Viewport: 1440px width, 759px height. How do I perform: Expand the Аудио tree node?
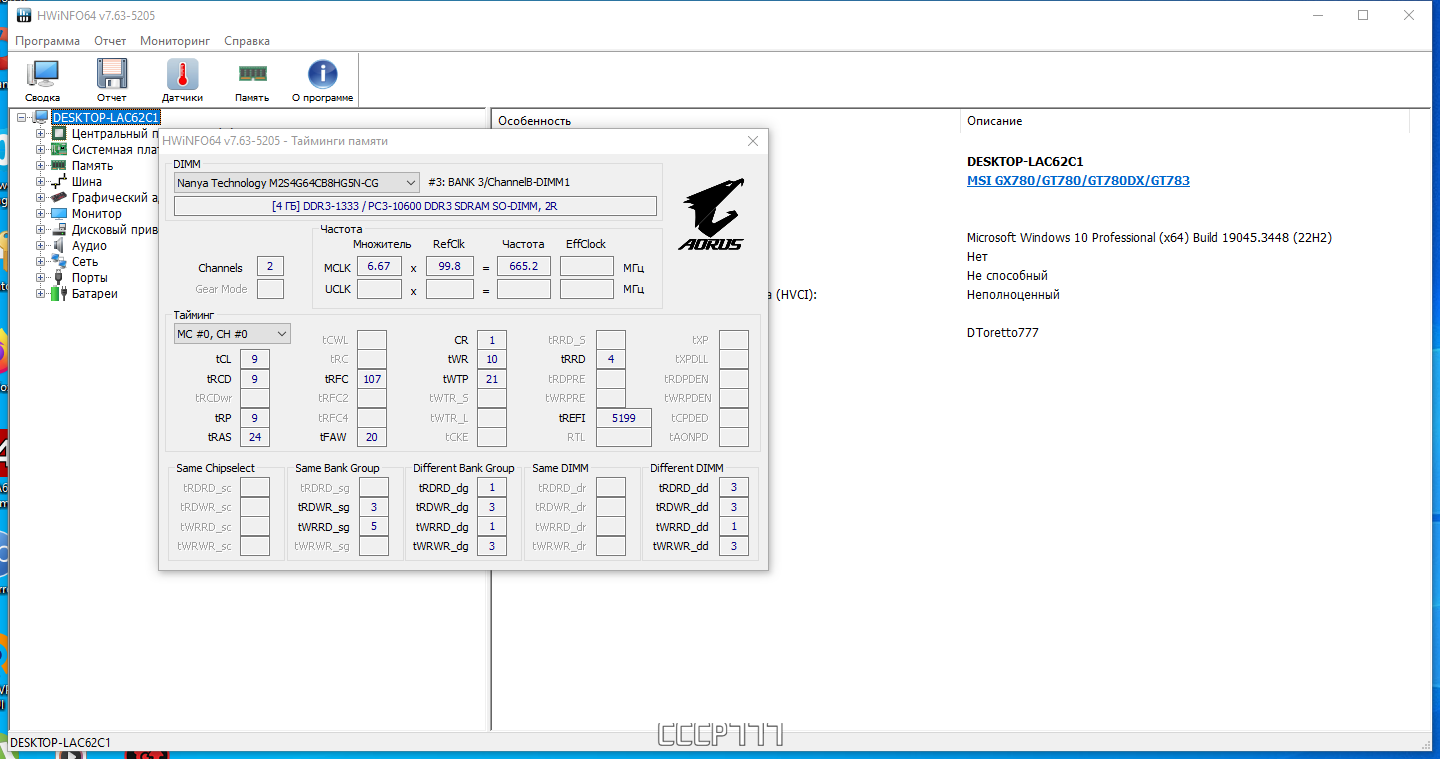click(41, 246)
